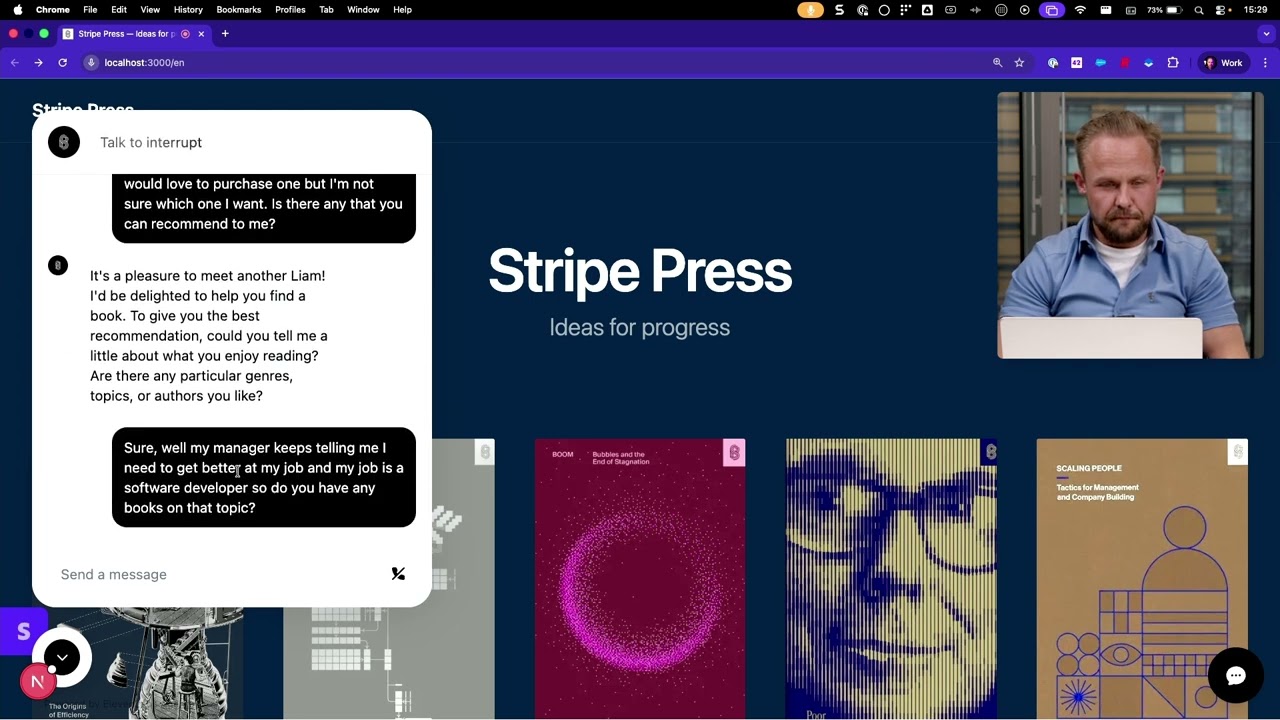Click the orange microphone menu bar indicator
This screenshot has height=720, width=1280.
tap(810, 9)
